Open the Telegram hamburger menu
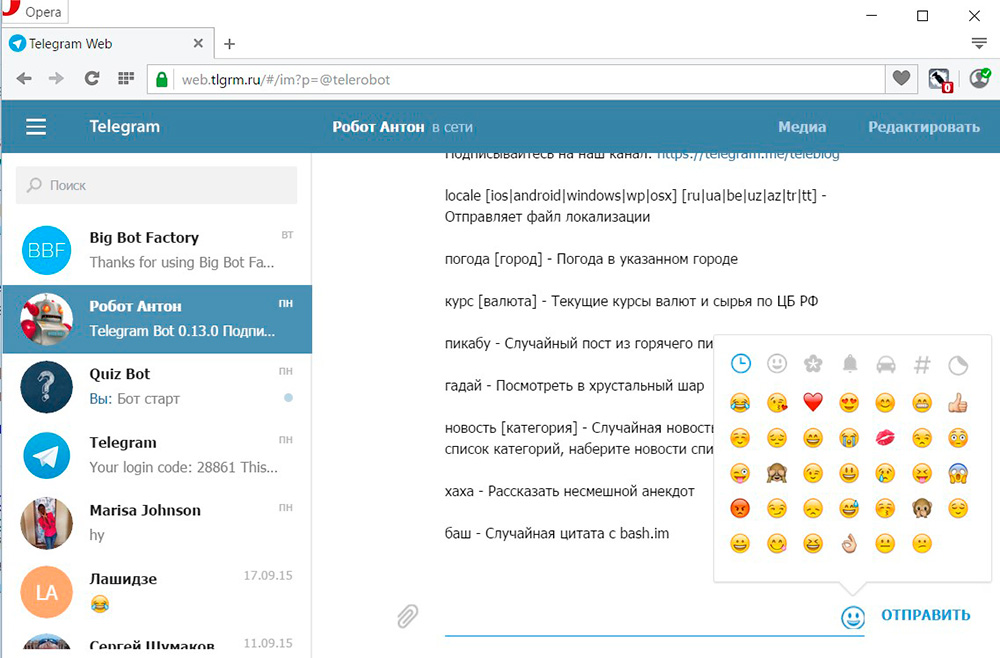This screenshot has height=658, width=1000. [x=36, y=127]
